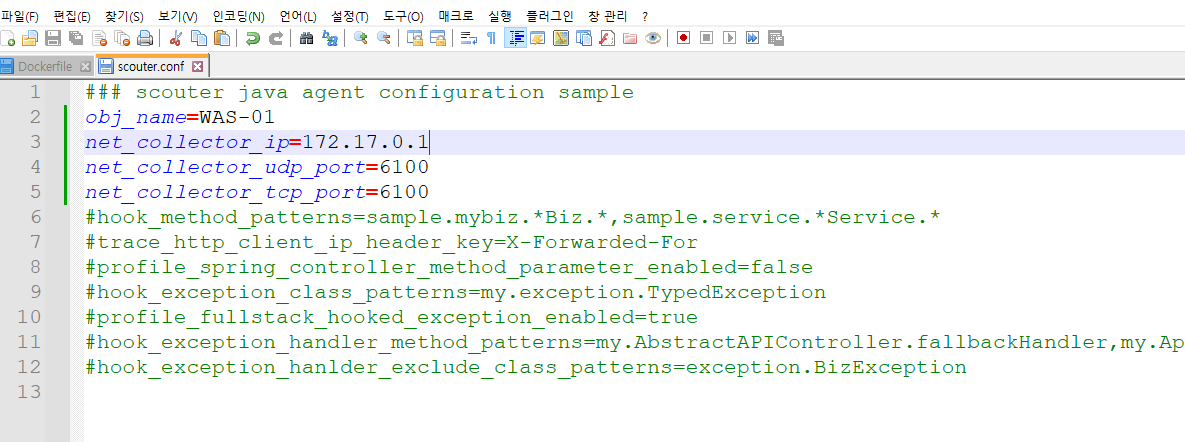Open the 설정(T) menu
This screenshot has width=1185, height=442.
pyautogui.click(x=350, y=16)
